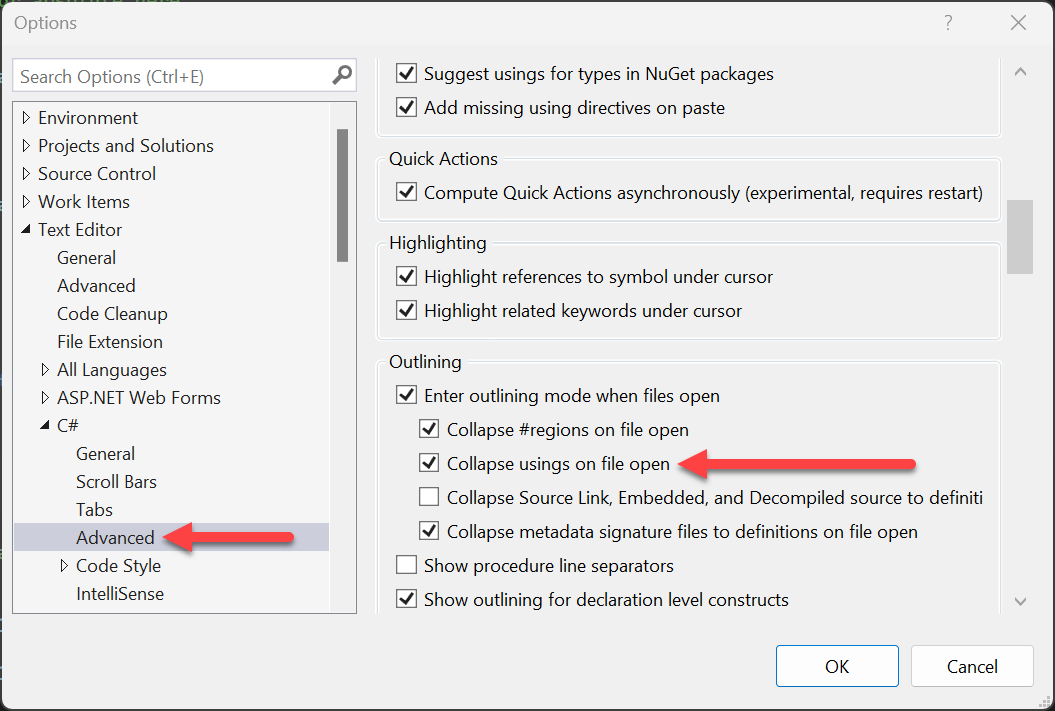Click the options pane scrollbar thumb
Viewport: 1055px width, 711px height.
(x=1019, y=236)
